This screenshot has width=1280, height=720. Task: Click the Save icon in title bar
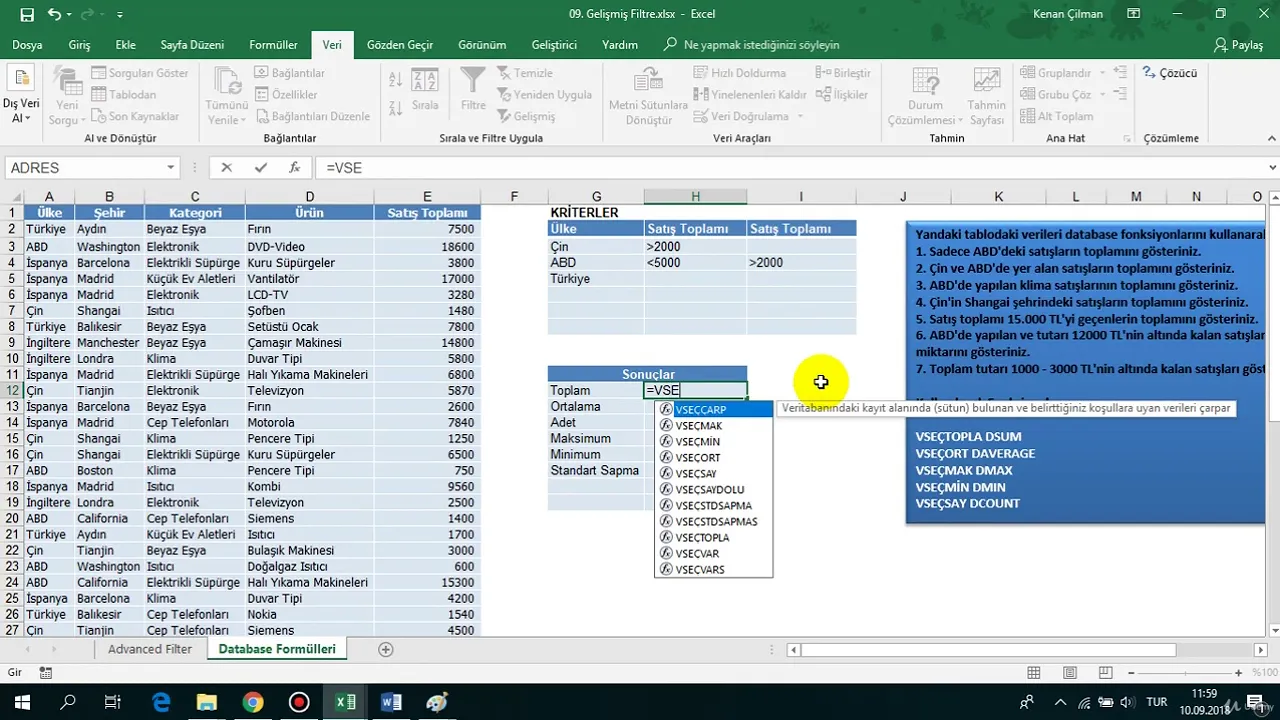pos(27,15)
